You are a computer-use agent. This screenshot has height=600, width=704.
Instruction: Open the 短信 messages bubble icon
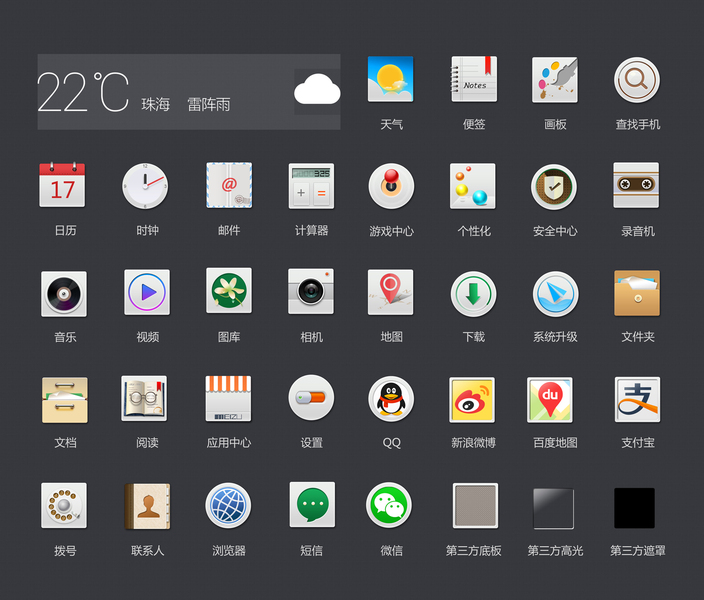312,504
